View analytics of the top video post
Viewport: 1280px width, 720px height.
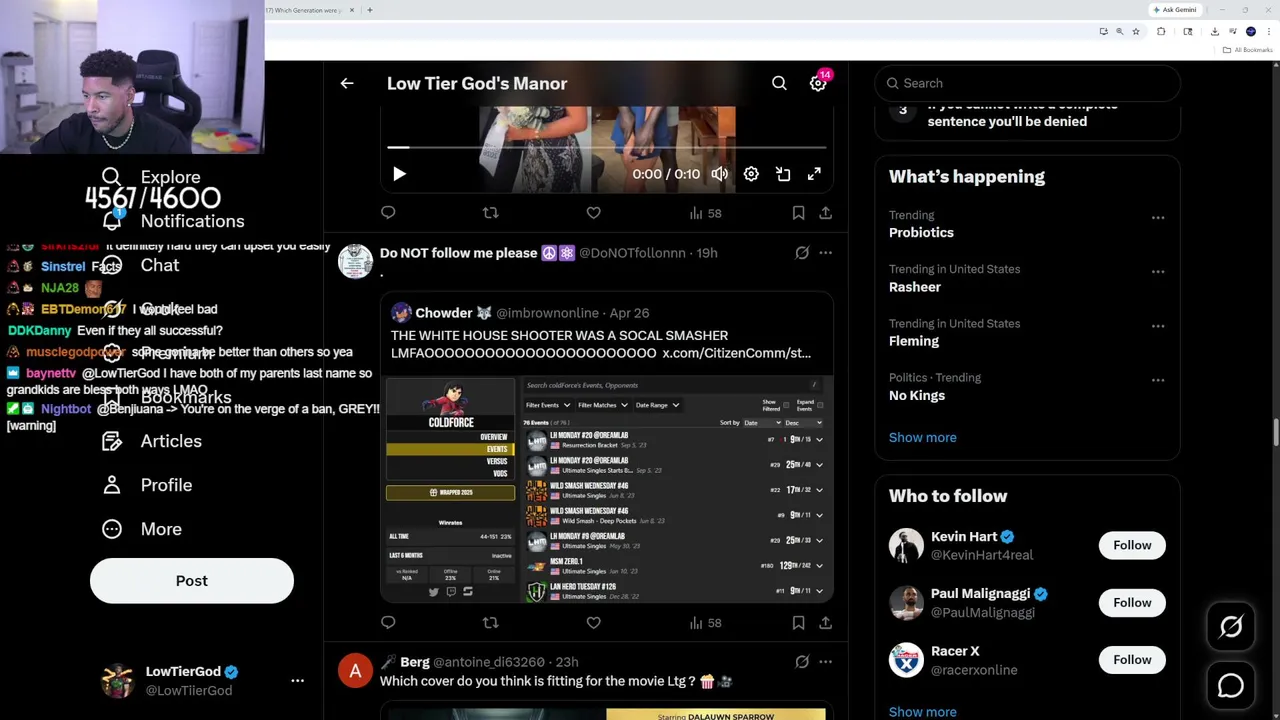coord(705,213)
